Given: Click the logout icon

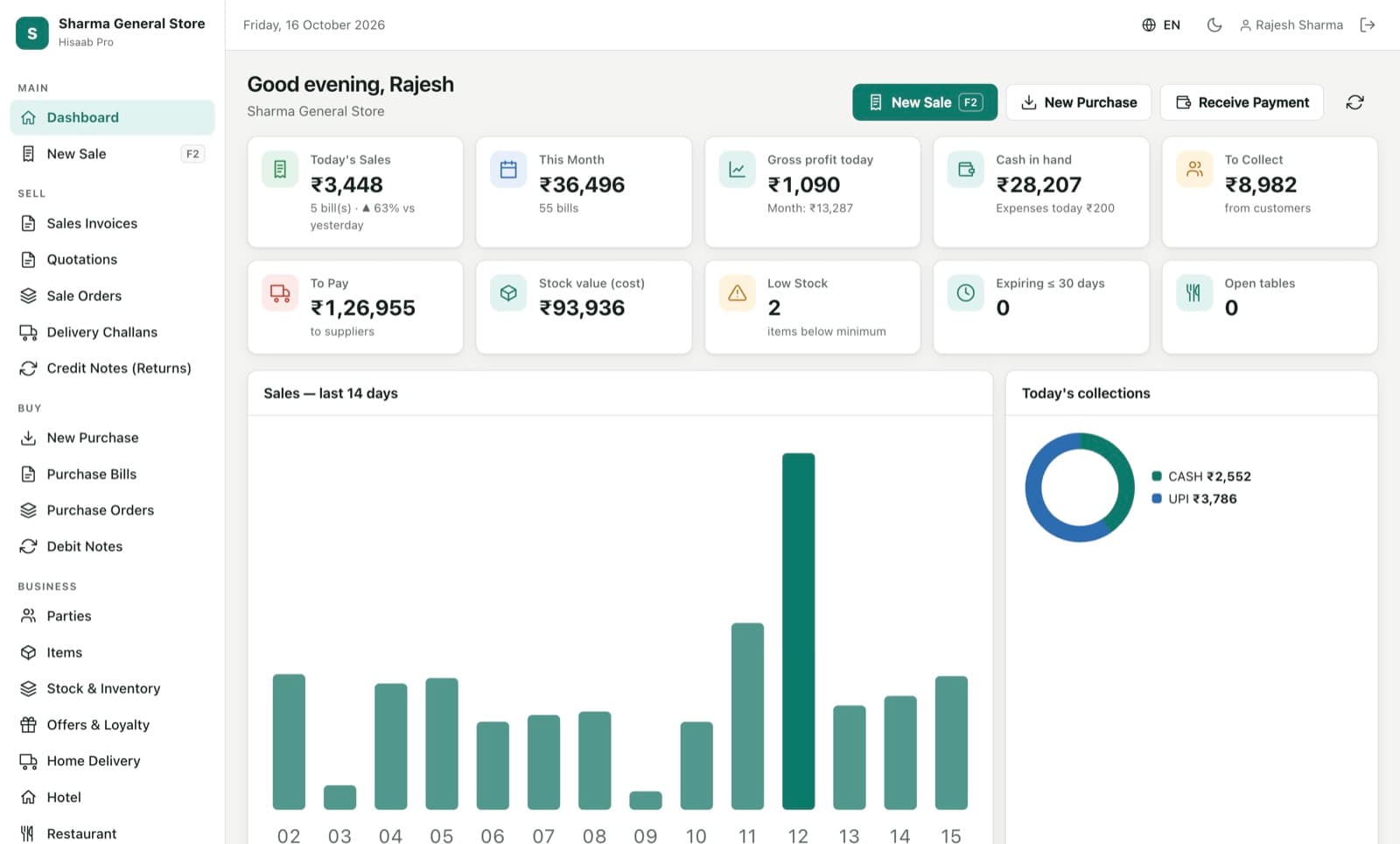Looking at the screenshot, I should [1368, 25].
